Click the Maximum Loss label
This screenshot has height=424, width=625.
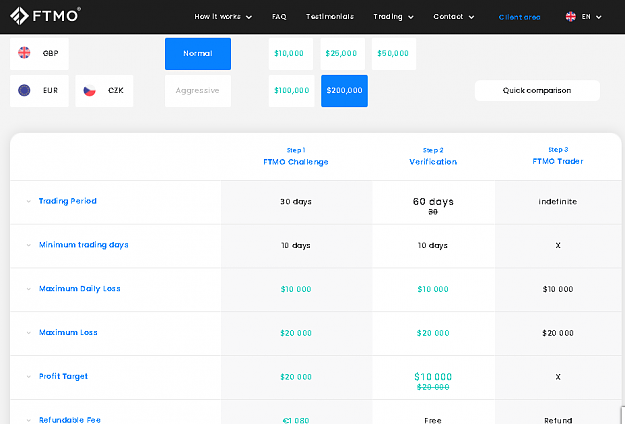coord(68,333)
